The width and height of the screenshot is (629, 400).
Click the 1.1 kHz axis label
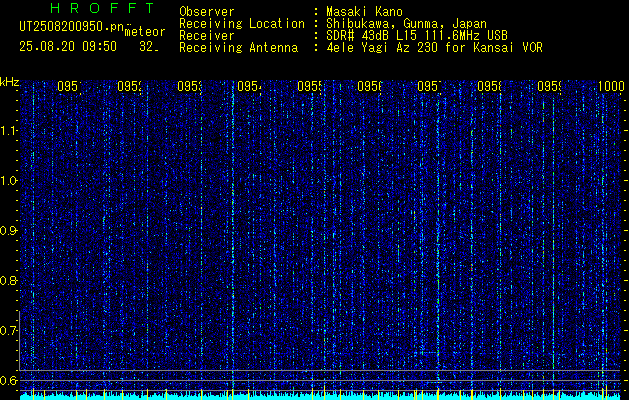8,130
